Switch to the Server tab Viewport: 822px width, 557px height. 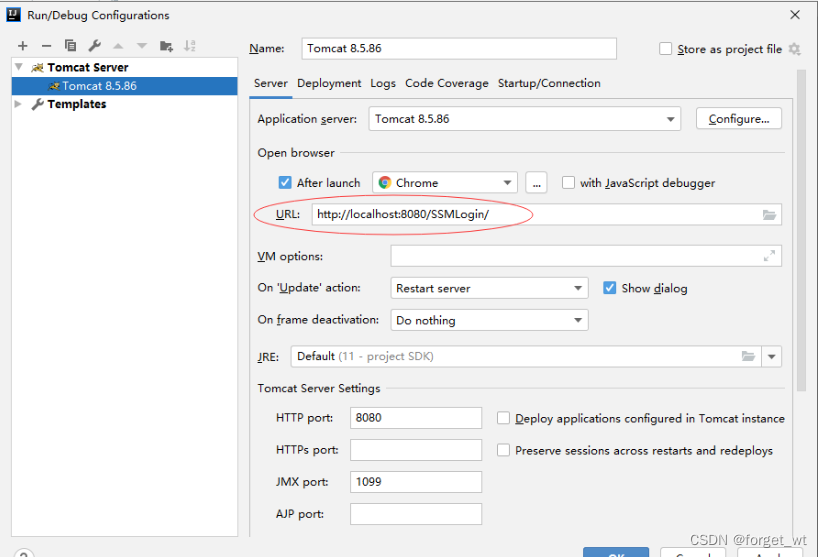pos(271,83)
